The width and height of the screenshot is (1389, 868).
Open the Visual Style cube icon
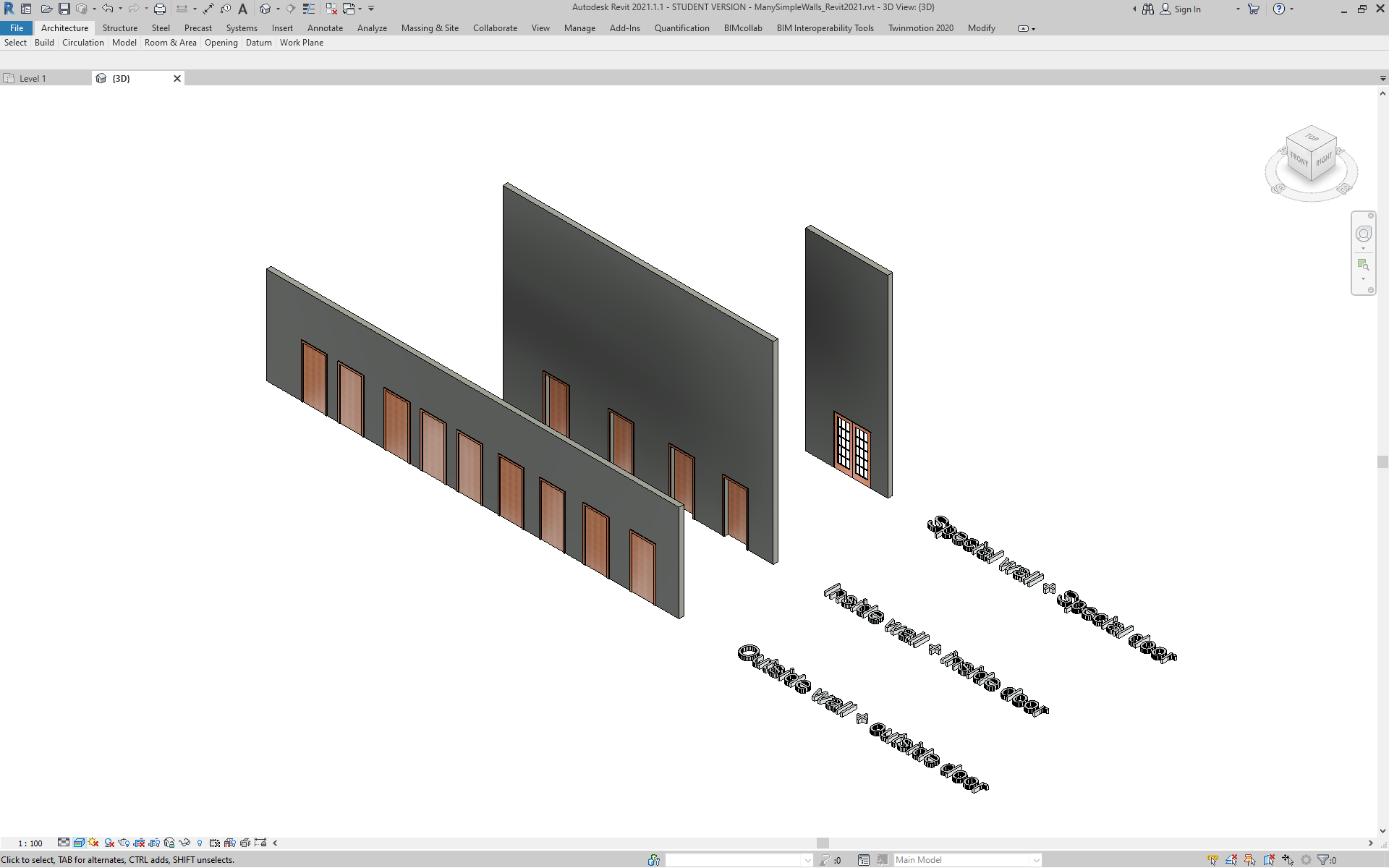pyautogui.click(x=79, y=843)
